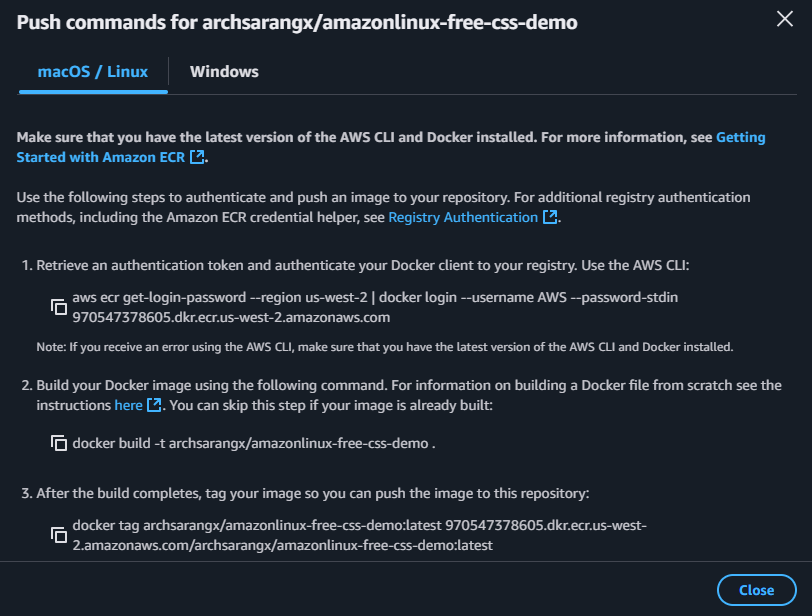Copy the docker build command

[59, 441]
